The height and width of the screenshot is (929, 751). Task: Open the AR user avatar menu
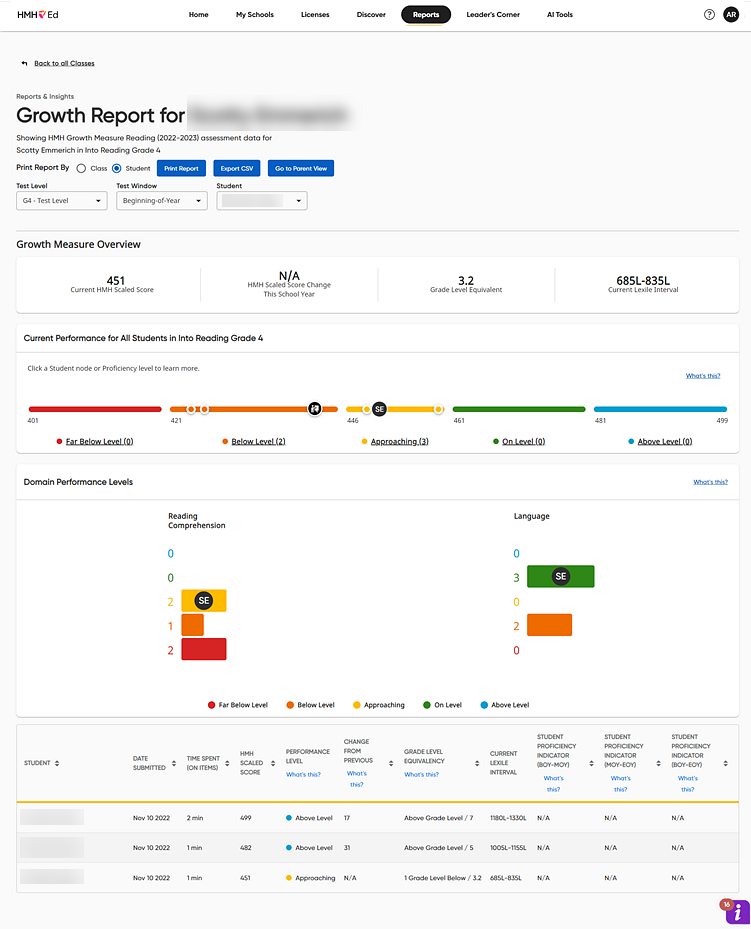(731, 15)
